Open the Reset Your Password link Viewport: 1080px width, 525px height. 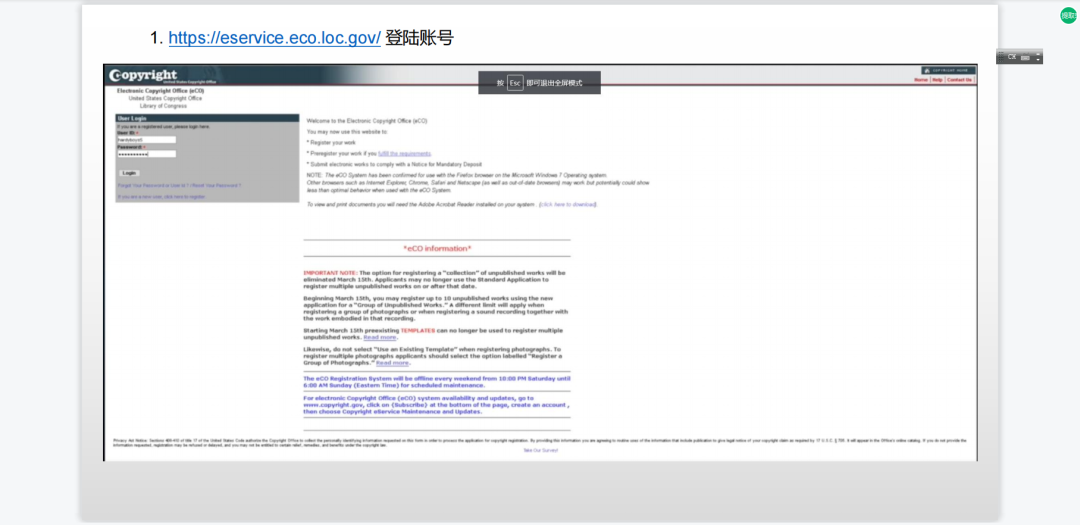click(216, 185)
